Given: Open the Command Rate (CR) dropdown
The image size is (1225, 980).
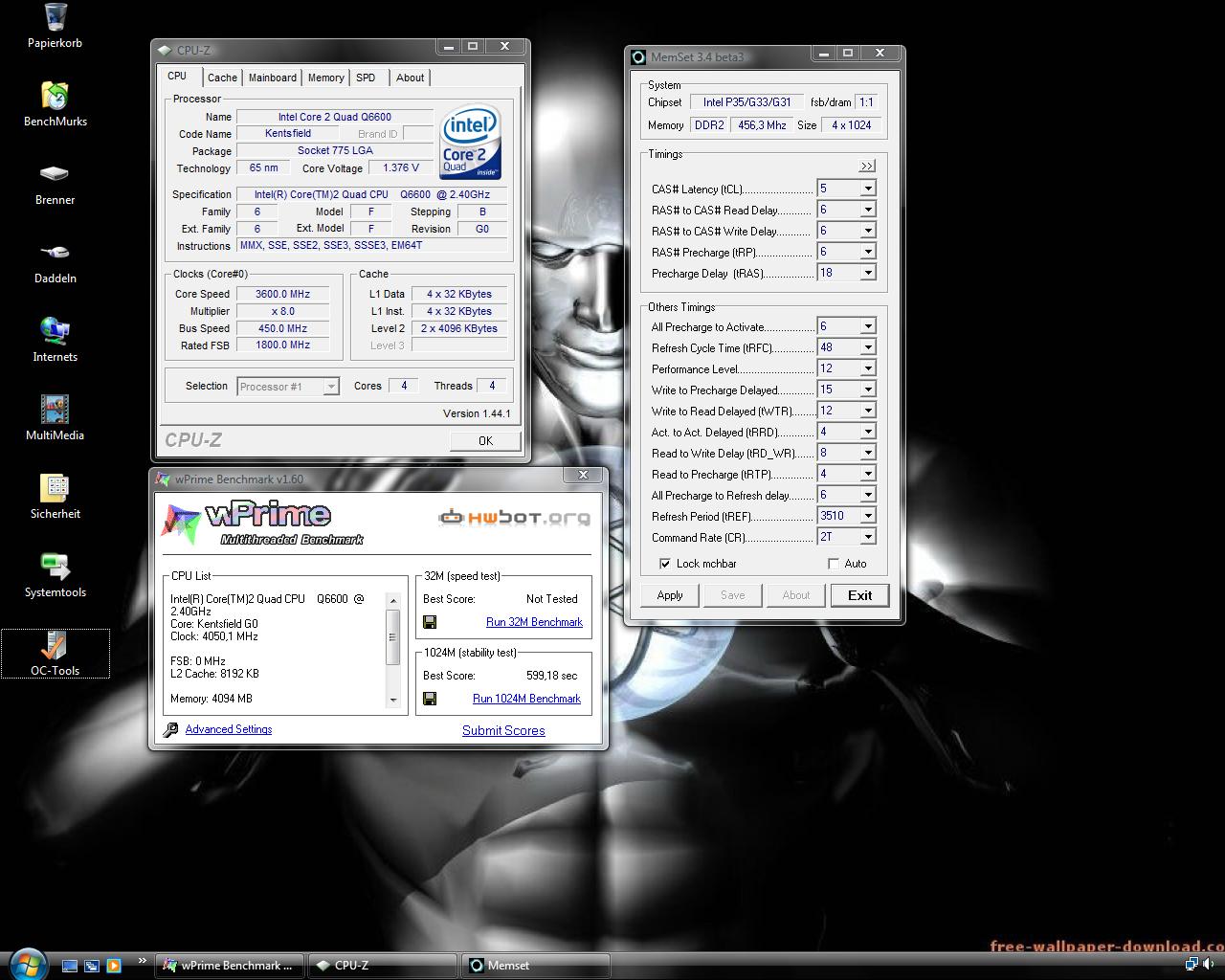Looking at the screenshot, I should click(x=867, y=537).
